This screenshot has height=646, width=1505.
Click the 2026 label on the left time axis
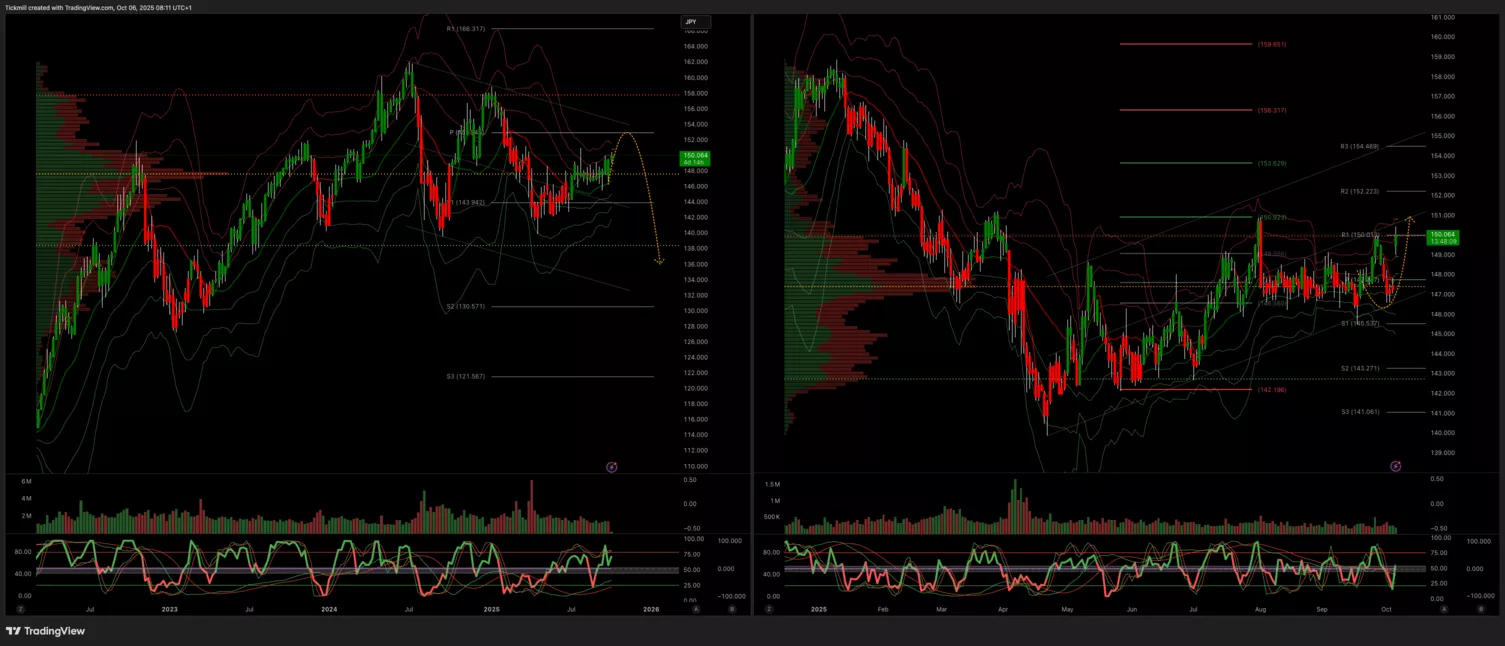(x=651, y=608)
